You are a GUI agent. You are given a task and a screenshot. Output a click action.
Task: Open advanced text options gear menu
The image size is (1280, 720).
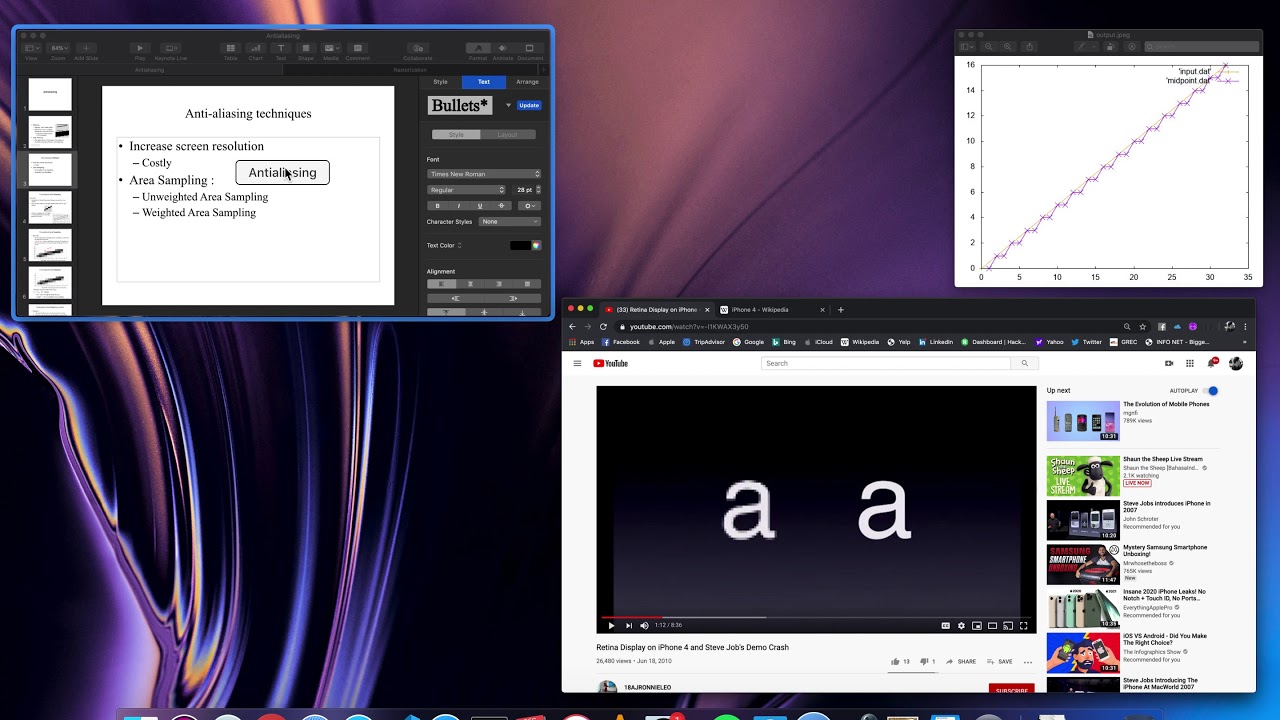[x=529, y=206]
